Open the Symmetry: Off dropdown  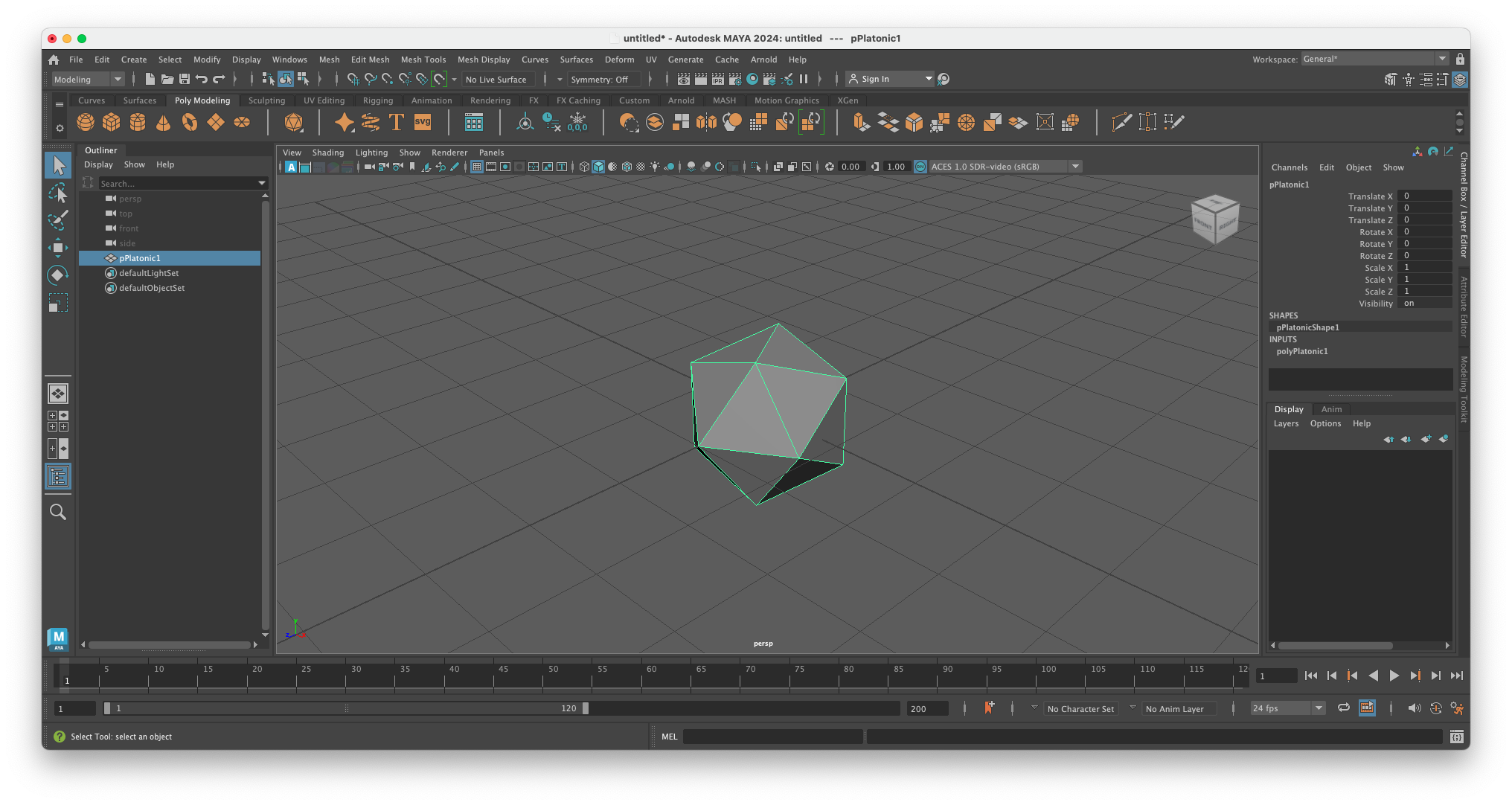click(x=604, y=79)
